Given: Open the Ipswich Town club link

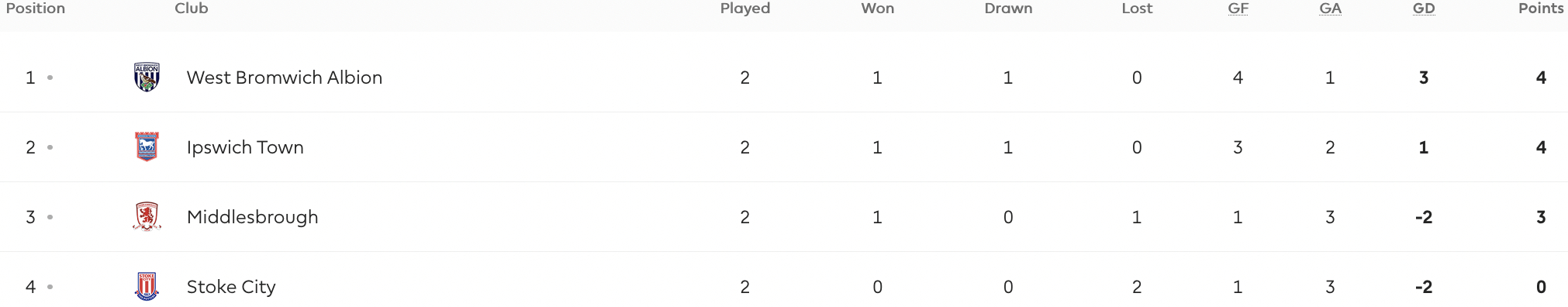Looking at the screenshot, I should [245, 147].
